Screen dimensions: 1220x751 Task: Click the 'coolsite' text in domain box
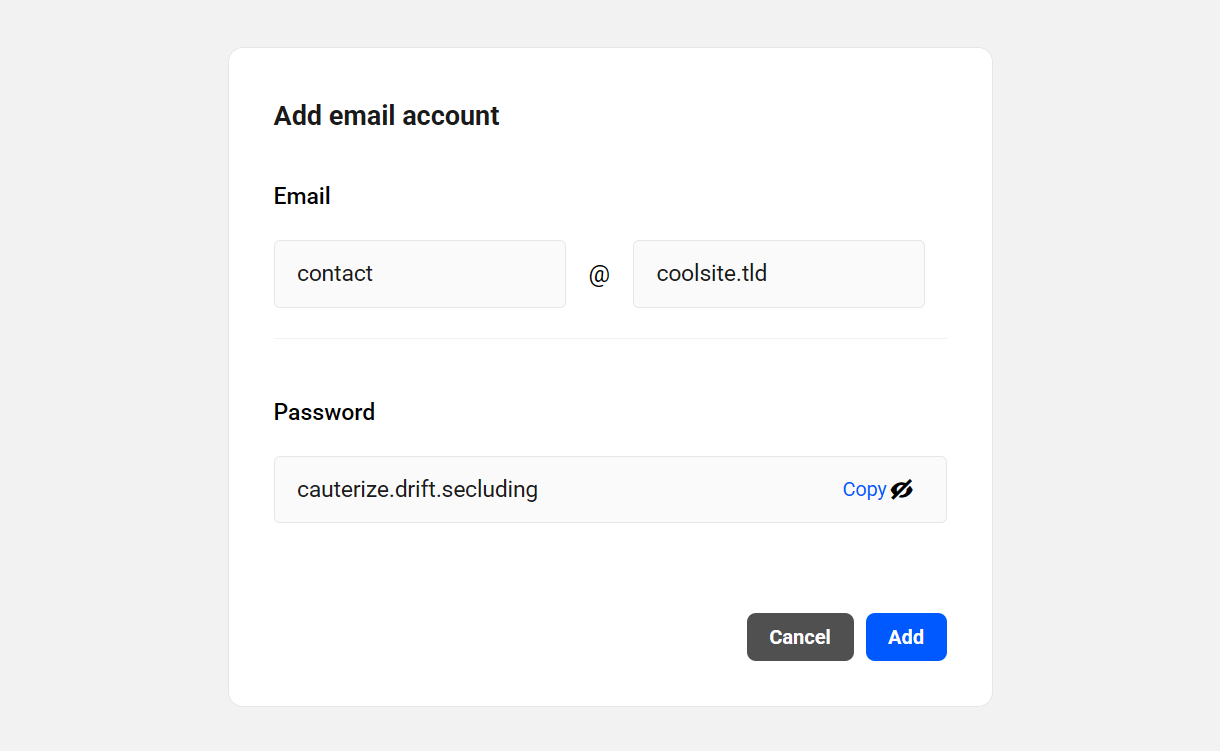point(693,274)
